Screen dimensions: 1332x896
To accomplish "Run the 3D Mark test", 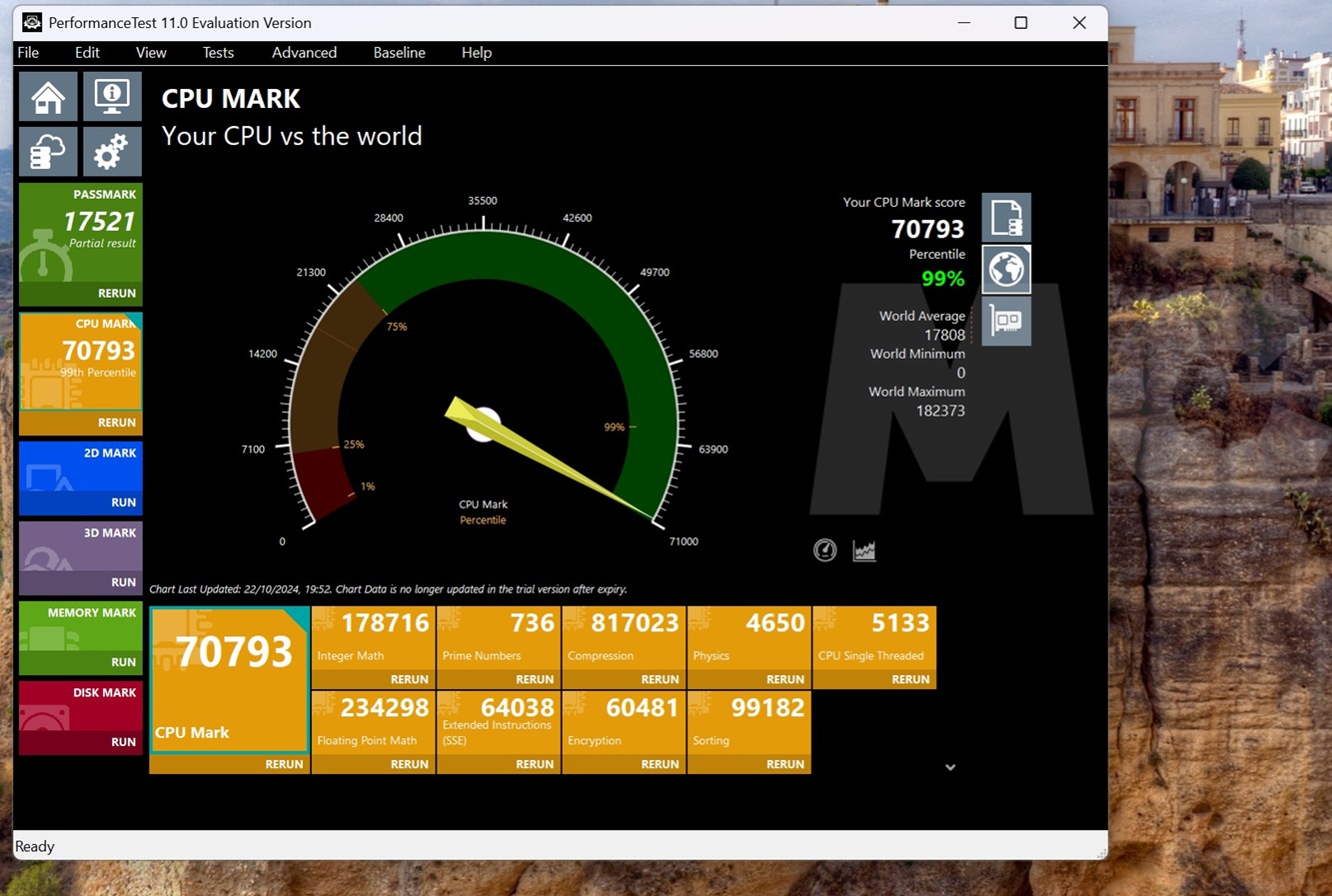I will pos(123,582).
